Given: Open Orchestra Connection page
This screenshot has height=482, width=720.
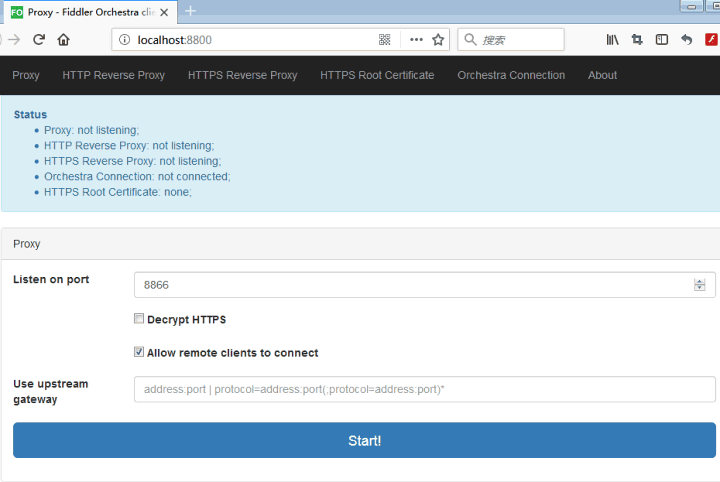Looking at the screenshot, I should (511, 75).
